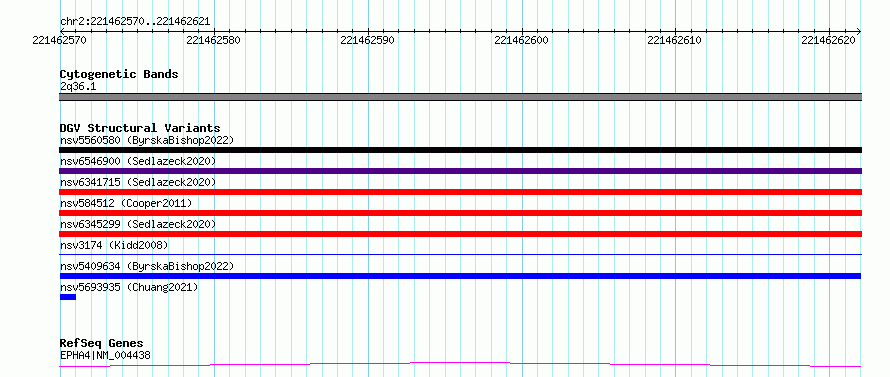Click the thin blue nsv3174 variant line

460,255
